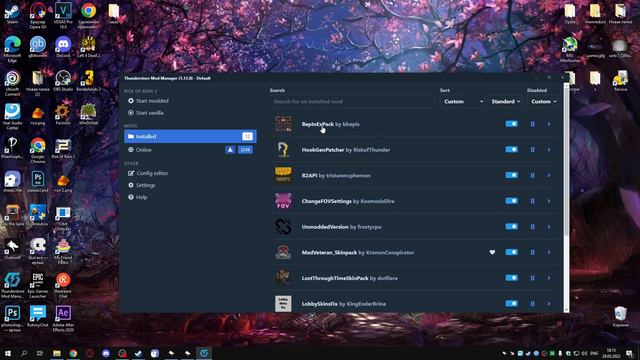Click the Thunderstore Mod Manager taskbar icon
Image resolution: width=640 pixels, height=360 pixels.
[204, 353]
